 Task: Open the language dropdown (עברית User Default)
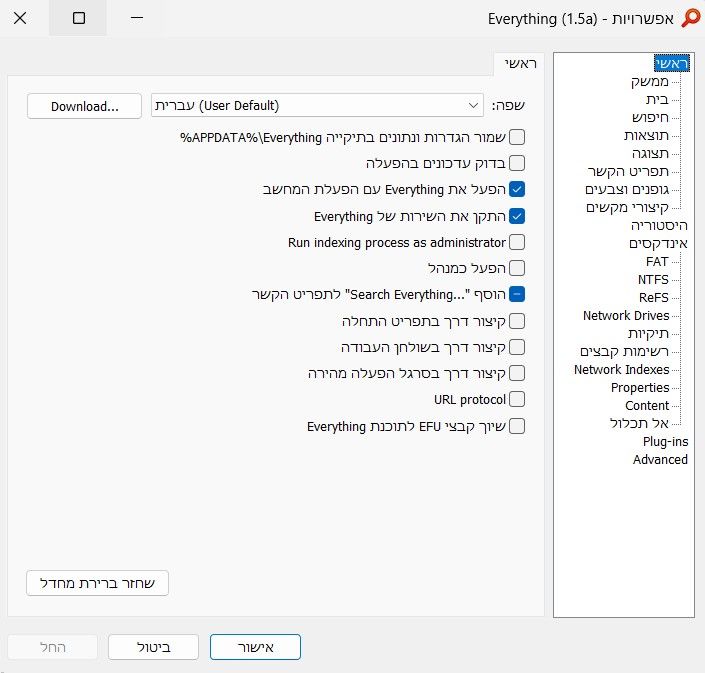point(317,106)
